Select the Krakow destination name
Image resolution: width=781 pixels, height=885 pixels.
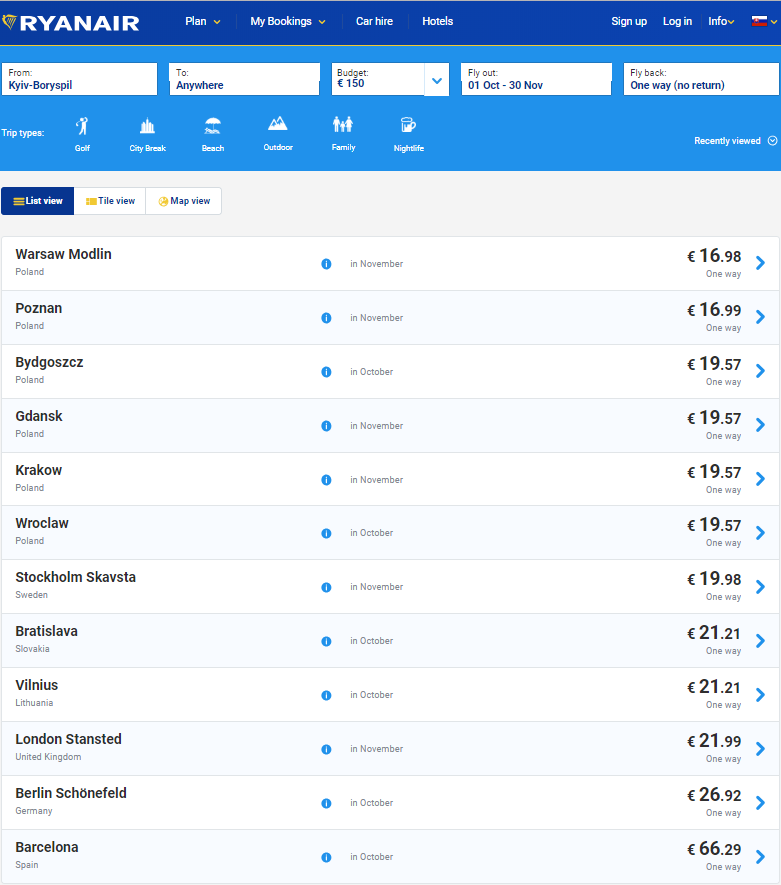38,470
